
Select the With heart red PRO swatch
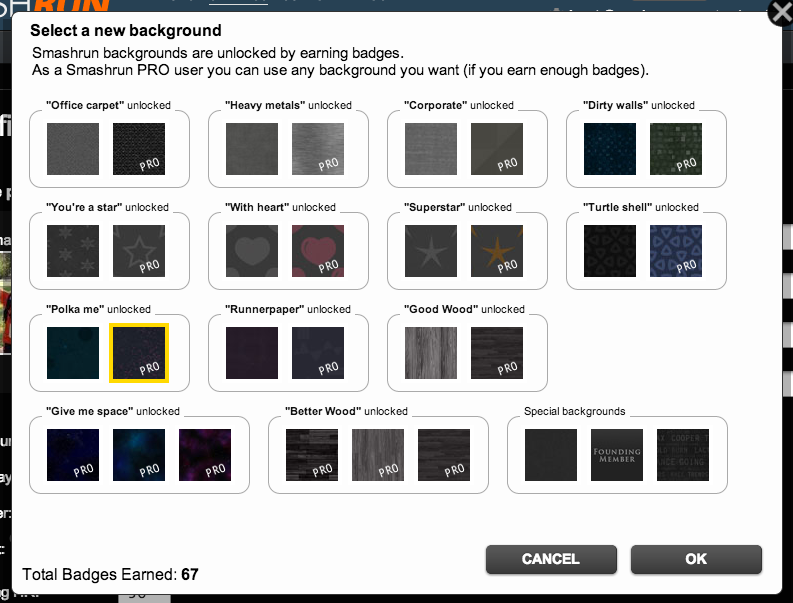[x=318, y=251]
